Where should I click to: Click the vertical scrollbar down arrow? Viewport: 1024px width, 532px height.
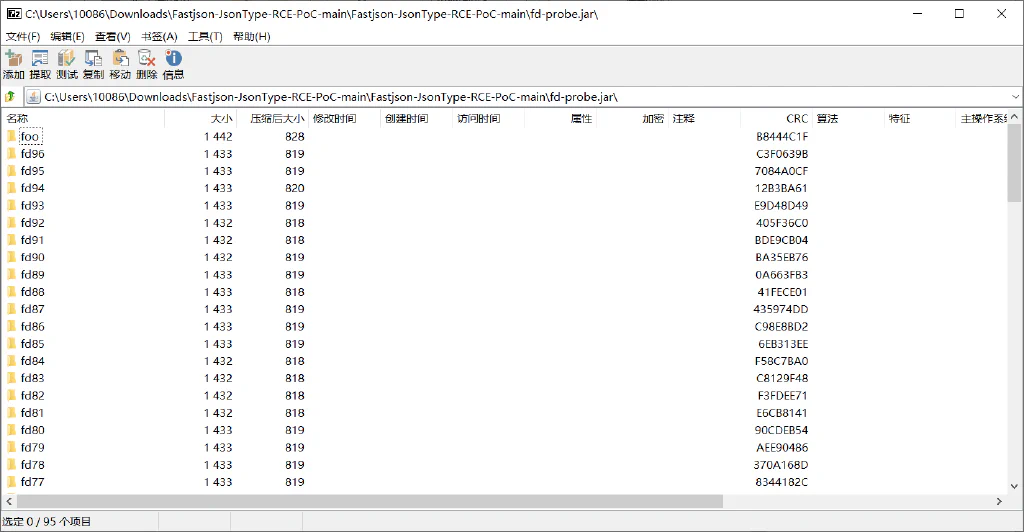(1014, 486)
